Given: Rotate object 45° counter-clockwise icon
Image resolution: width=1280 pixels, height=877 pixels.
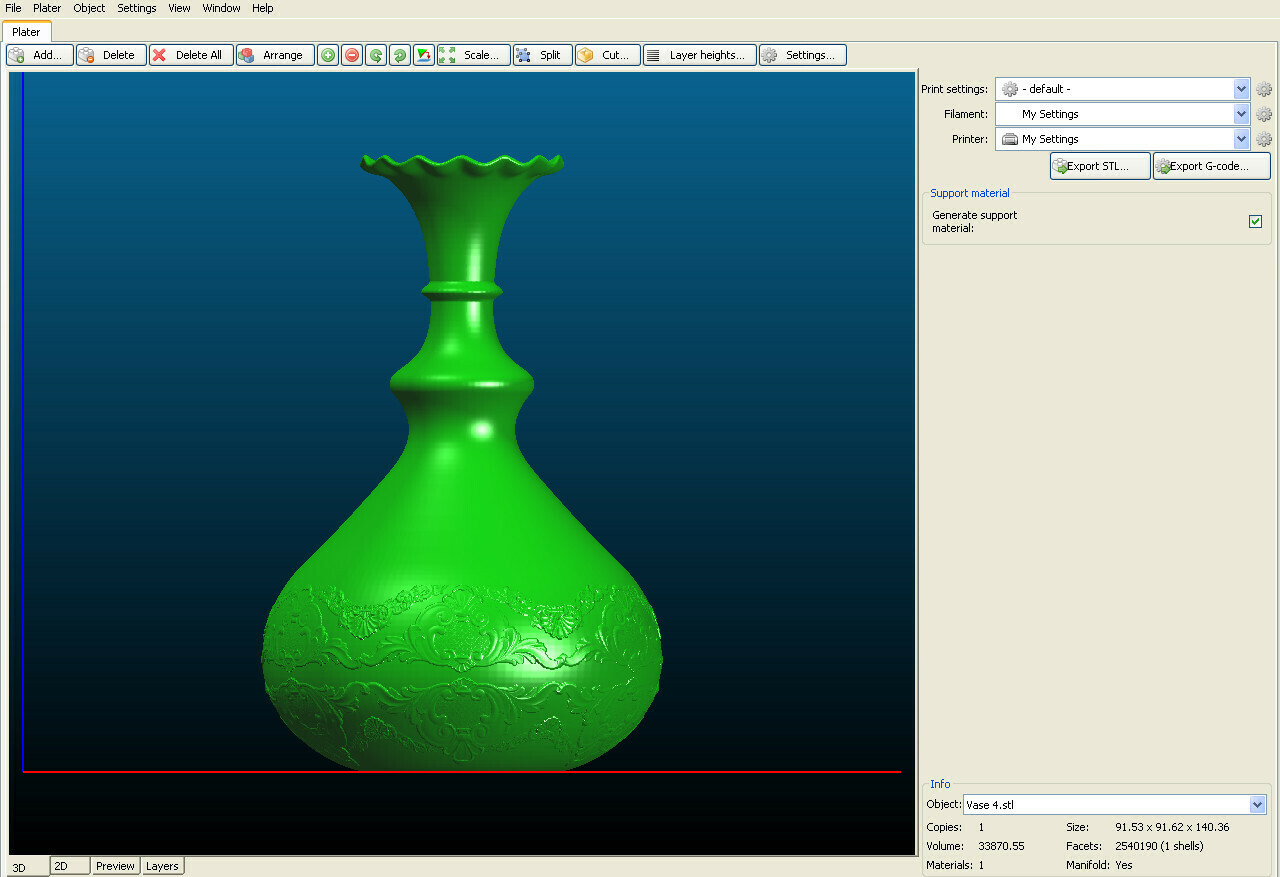Looking at the screenshot, I should coord(376,55).
